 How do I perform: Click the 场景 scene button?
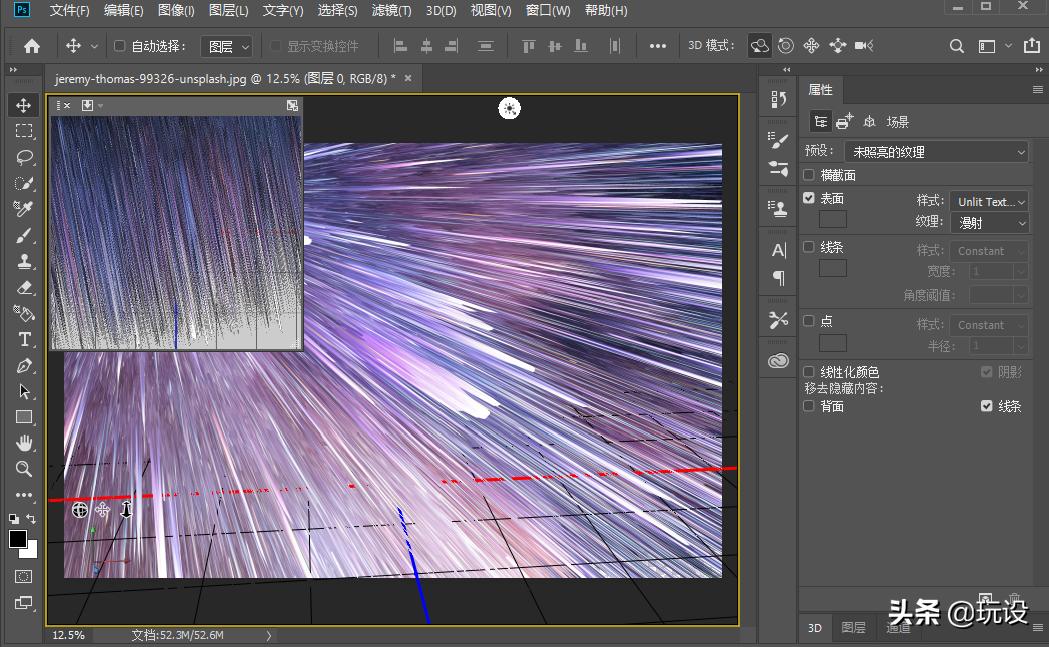tap(898, 122)
